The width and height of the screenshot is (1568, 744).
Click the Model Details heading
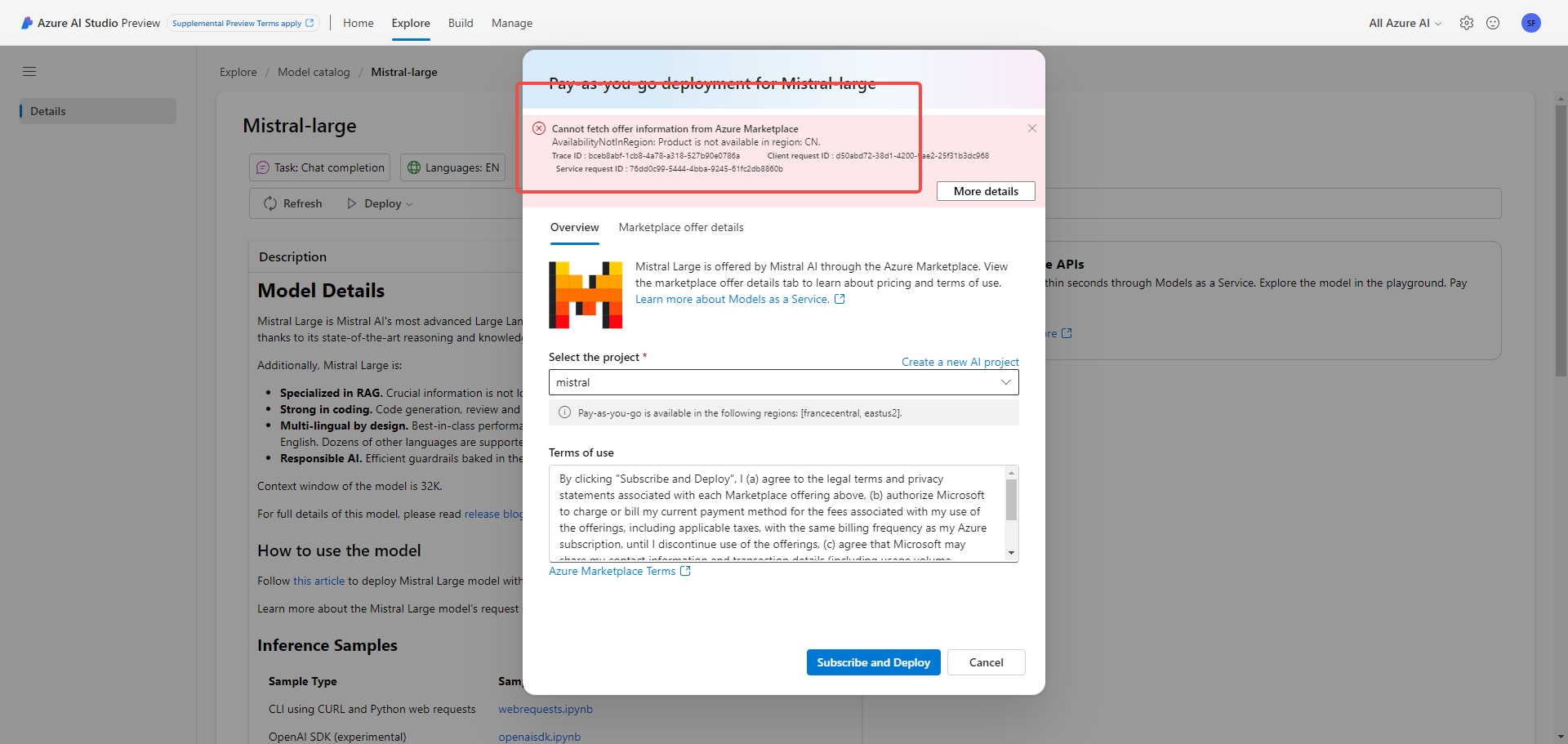(x=321, y=291)
